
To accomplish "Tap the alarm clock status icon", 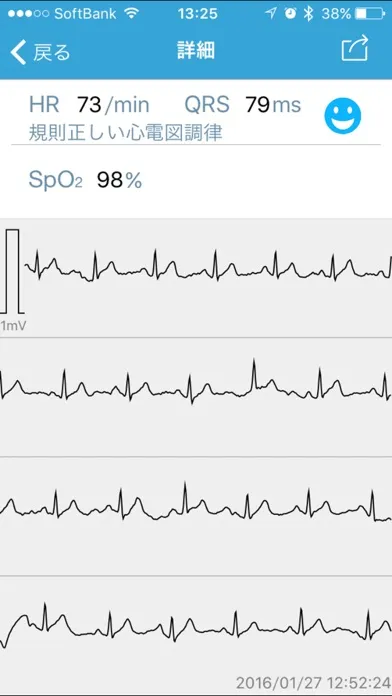I will (x=290, y=13).
